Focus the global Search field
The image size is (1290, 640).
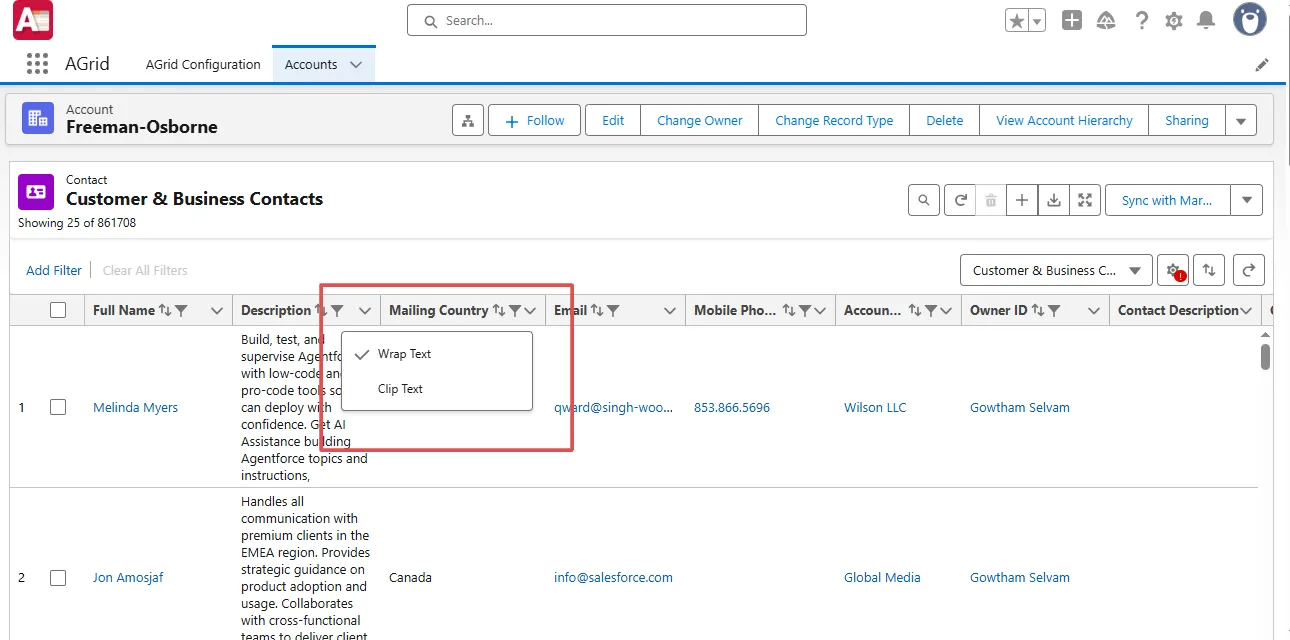pyautogui.click(x=606, y=20)
